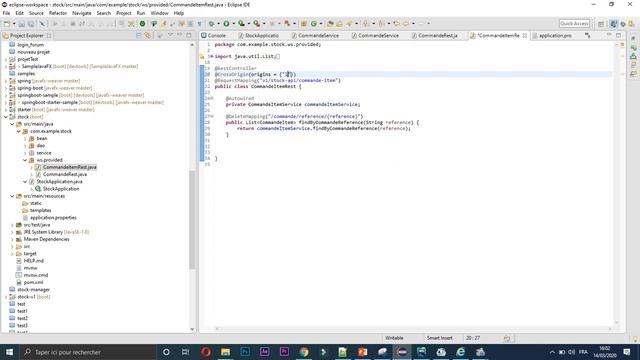
Task: Minimize the Project Explorer panel
Action: (180, 36)
